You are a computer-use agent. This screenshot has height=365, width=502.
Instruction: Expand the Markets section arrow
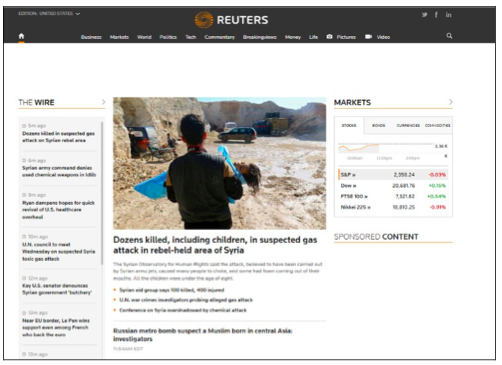click(451, 102)
